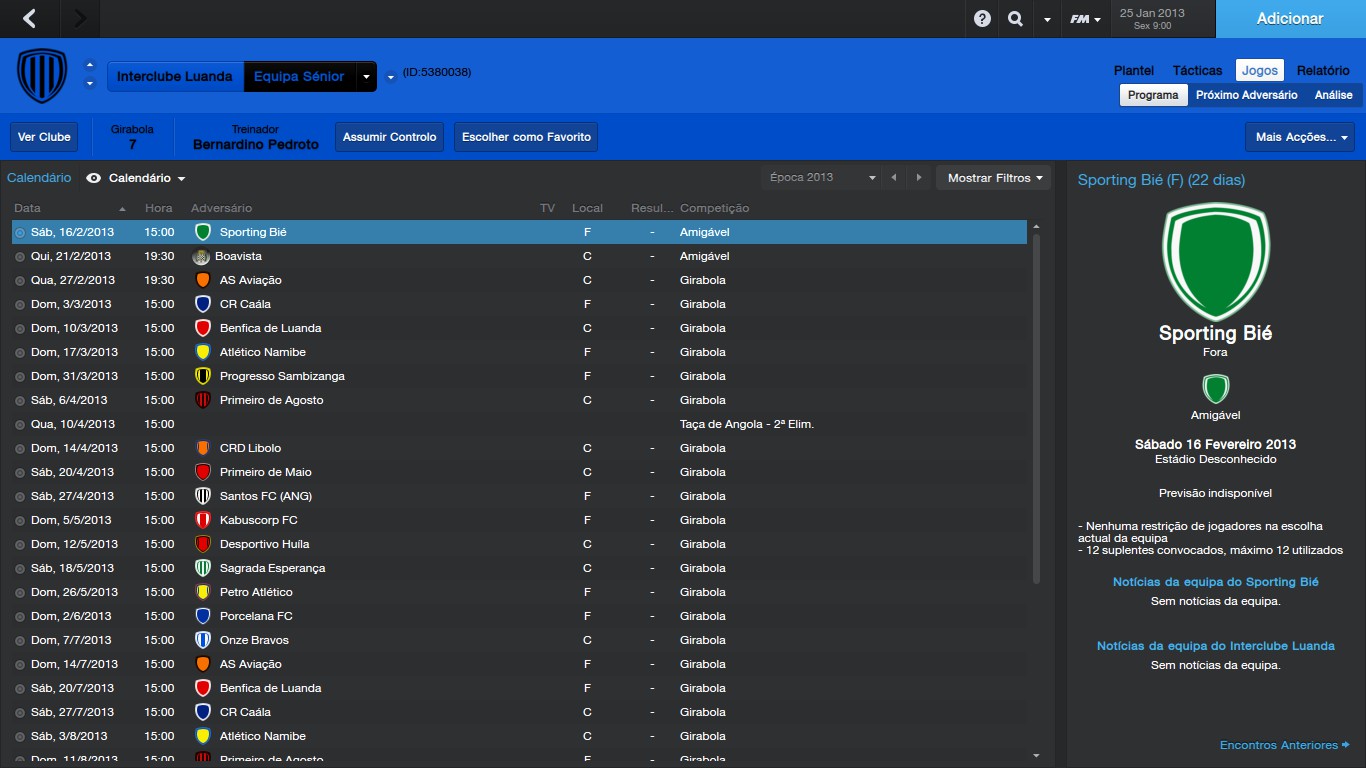Open the Época 2013 season selector
The height and width of the screenshot is (768, 1366).
coord(821,177)
